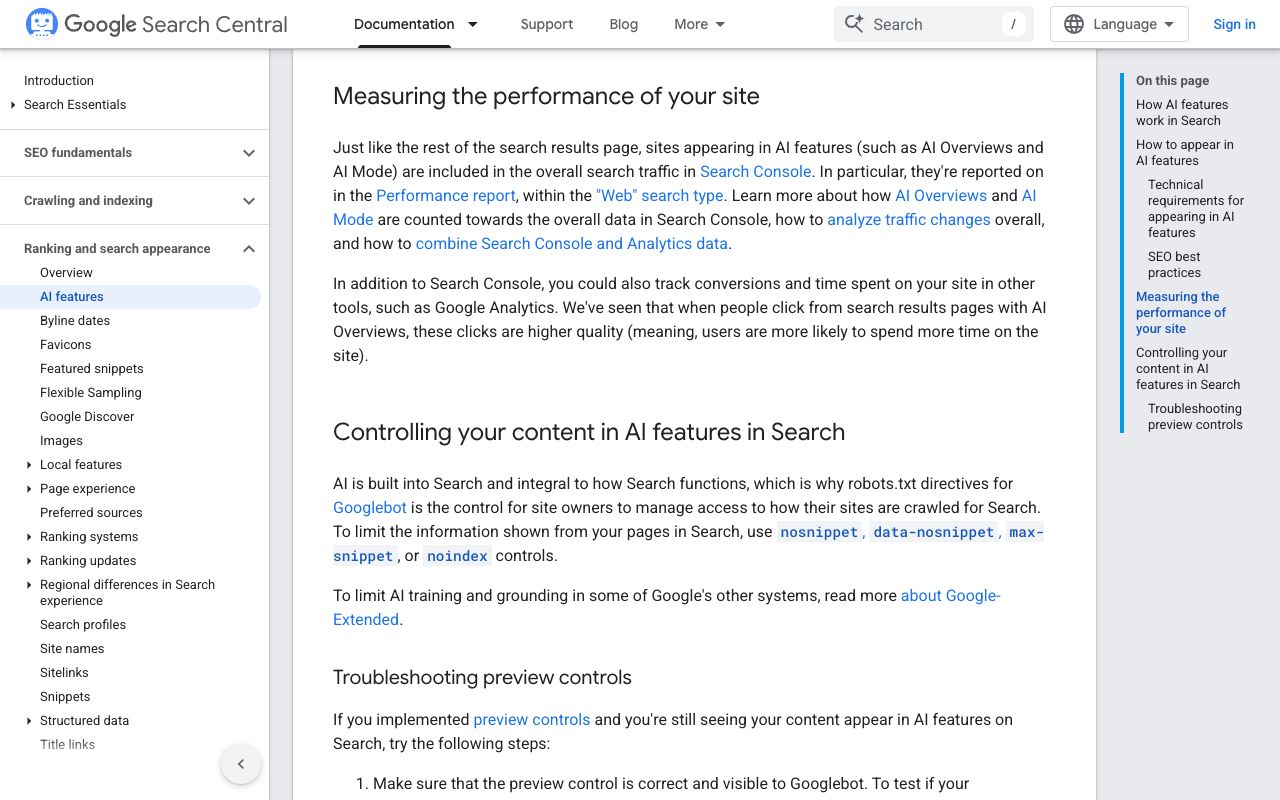Viewport: 1280px width, 800px height.
Task: Go to the Blog tab
Action: (623, 24)
